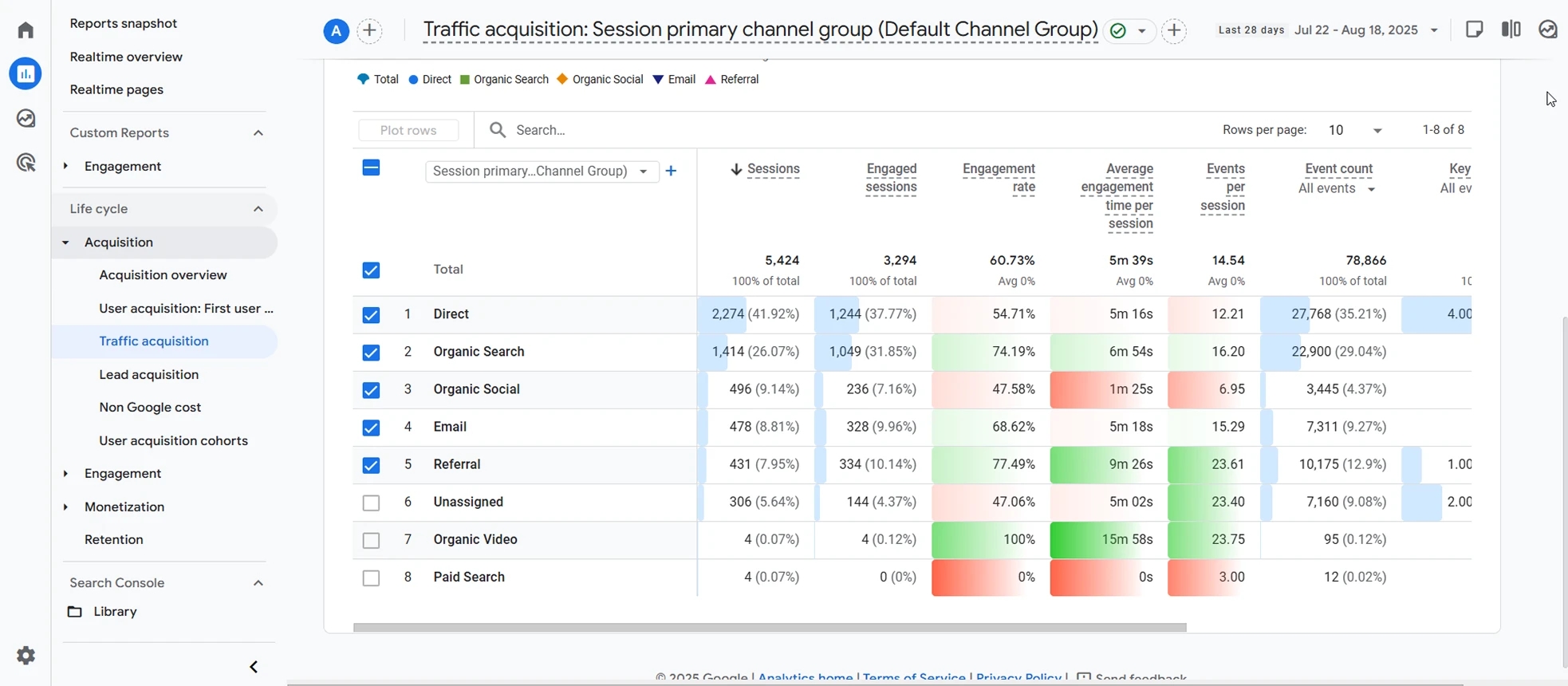1568x686 pixels.
Task: Click the horizontal table scrollbar
Action: 770,628
